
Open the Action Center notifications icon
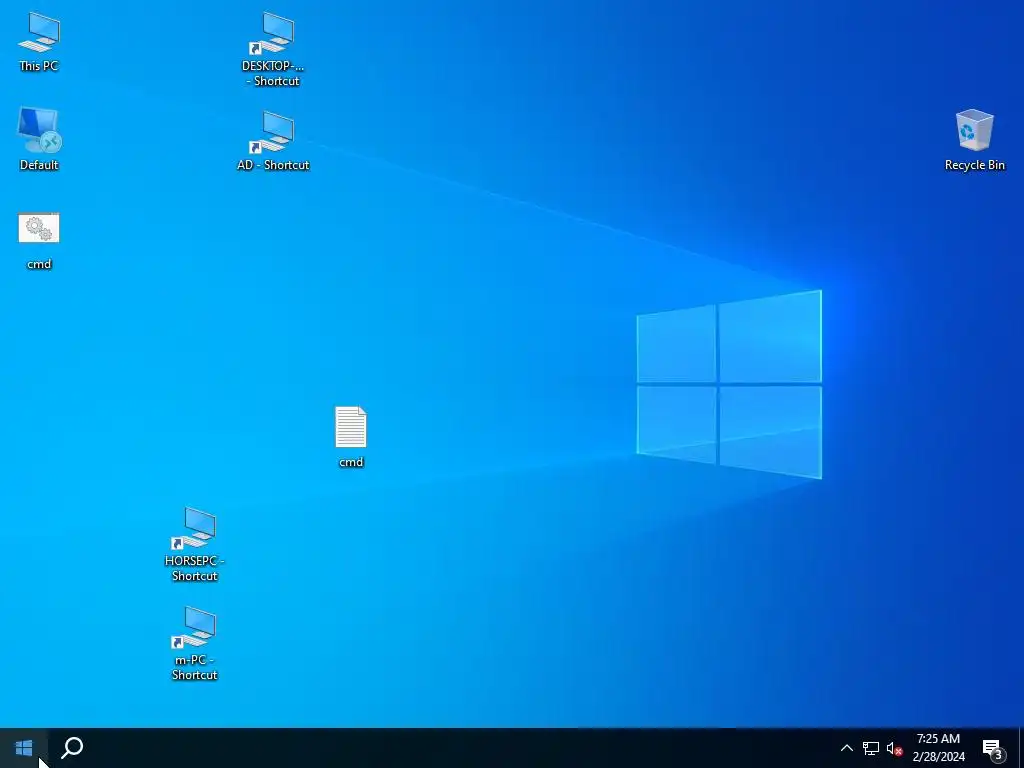[993, 748]
